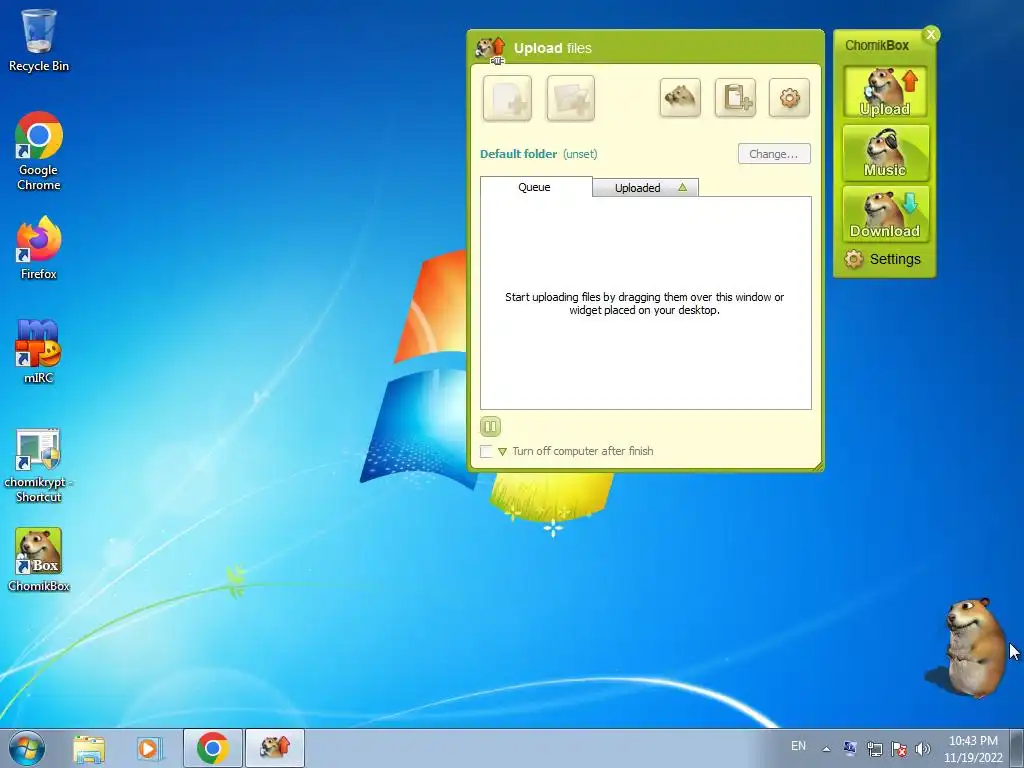Open the Windows Start menu
1024x768 pixels.
point(27,748)
